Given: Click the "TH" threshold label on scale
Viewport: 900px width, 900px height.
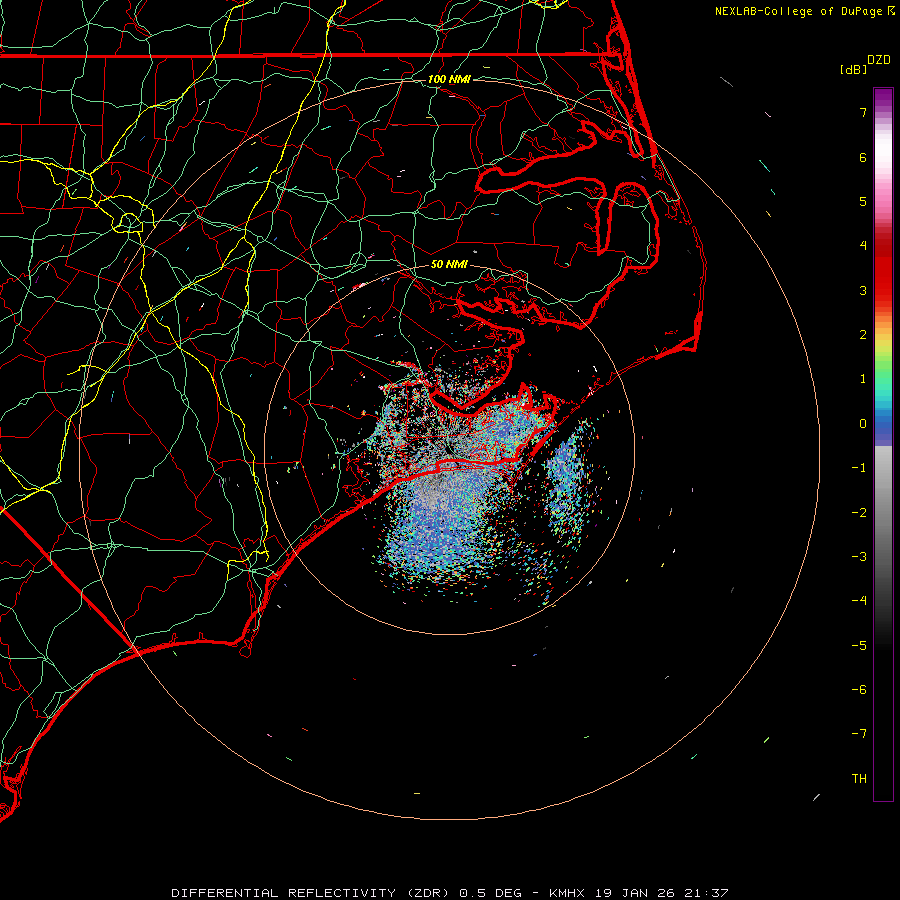Looking at the screenshot, I should pos(859,779).
